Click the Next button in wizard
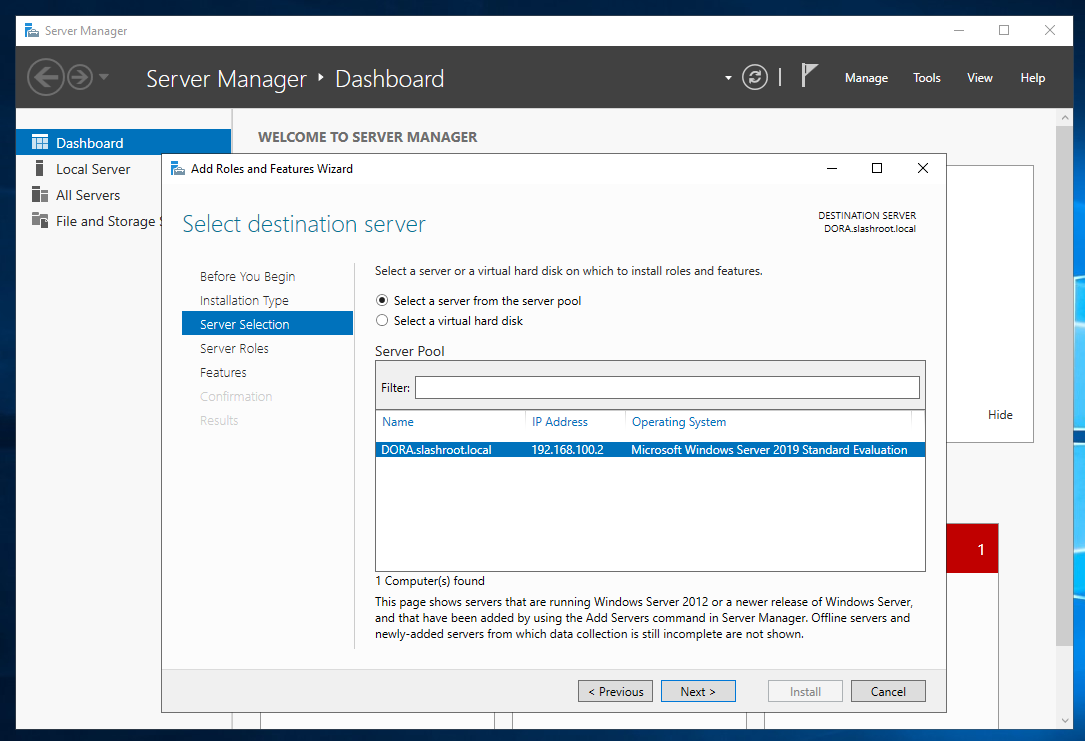Screen dimensions: 1085x741 [x=698, y=691]
